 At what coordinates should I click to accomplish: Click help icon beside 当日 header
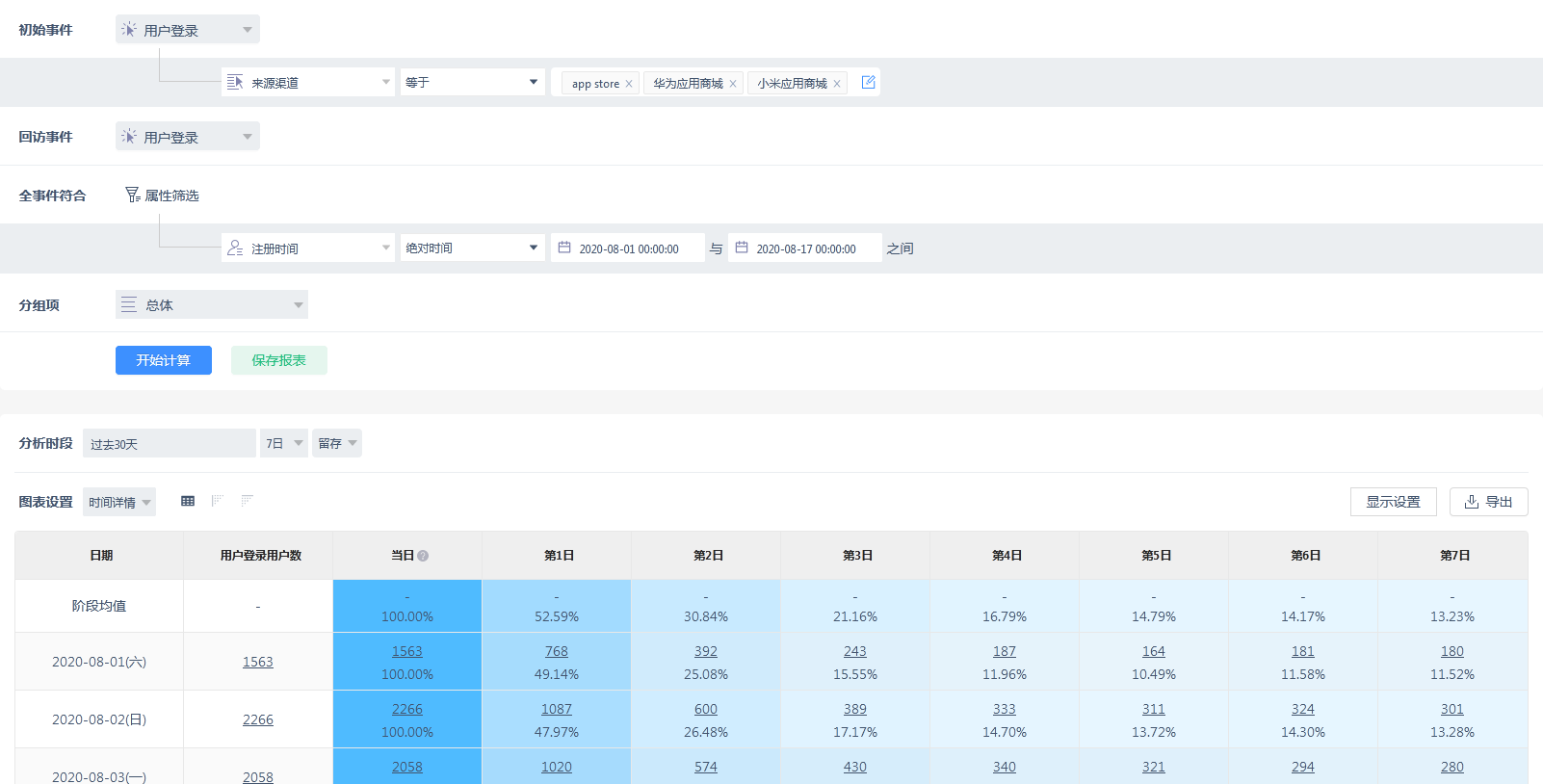(423, 556)
